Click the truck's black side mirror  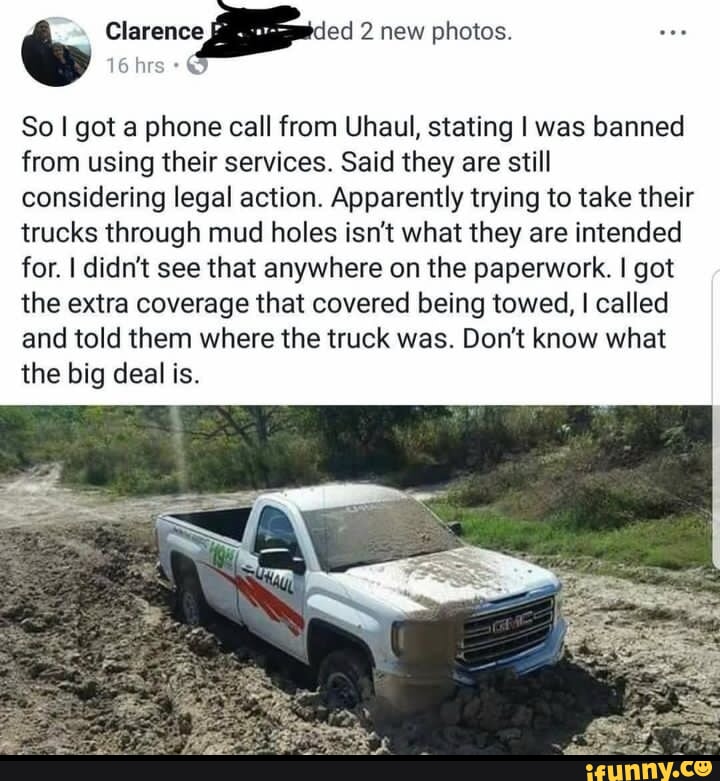pos(281,560)
